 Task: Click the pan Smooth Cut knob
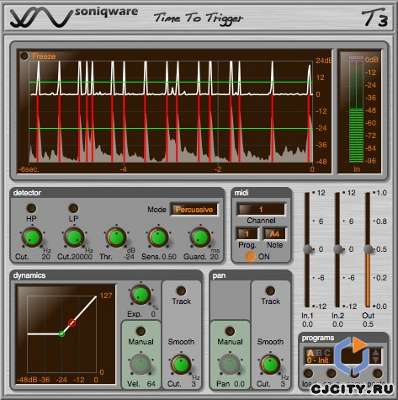click(x=270, y=364)
